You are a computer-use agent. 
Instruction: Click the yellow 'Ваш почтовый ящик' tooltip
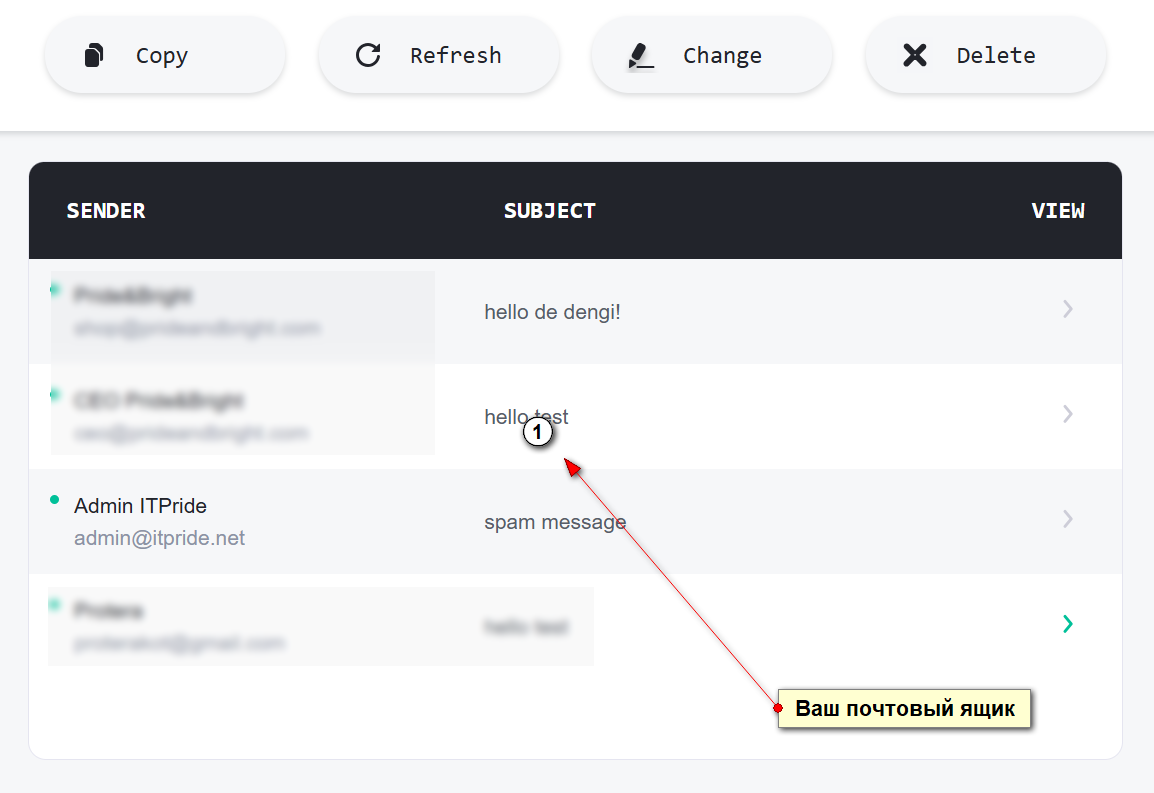[905, 708]
